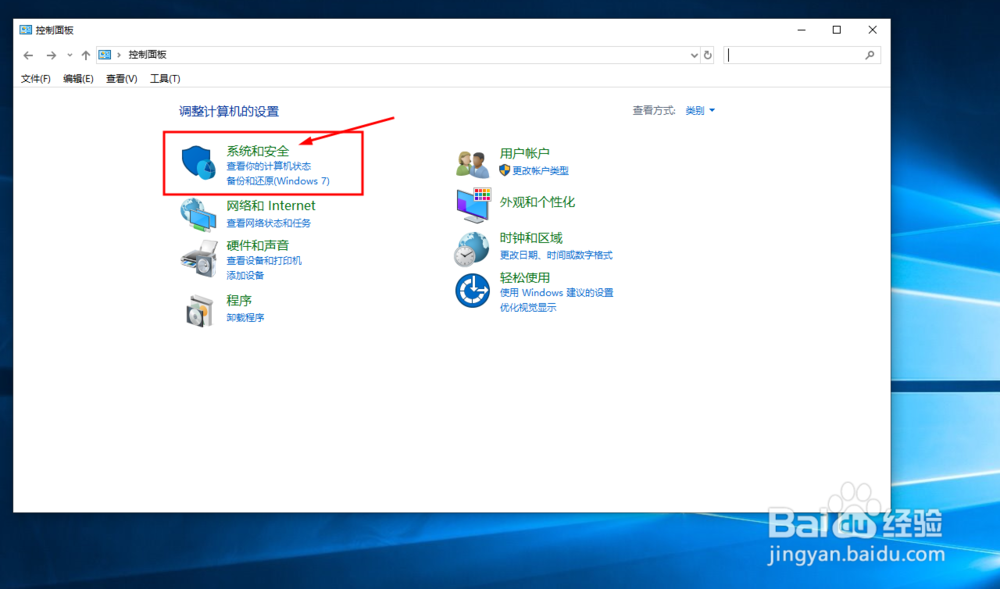Open the Ease of Access icon
The image size is (1000, 589).
[473, 291]
